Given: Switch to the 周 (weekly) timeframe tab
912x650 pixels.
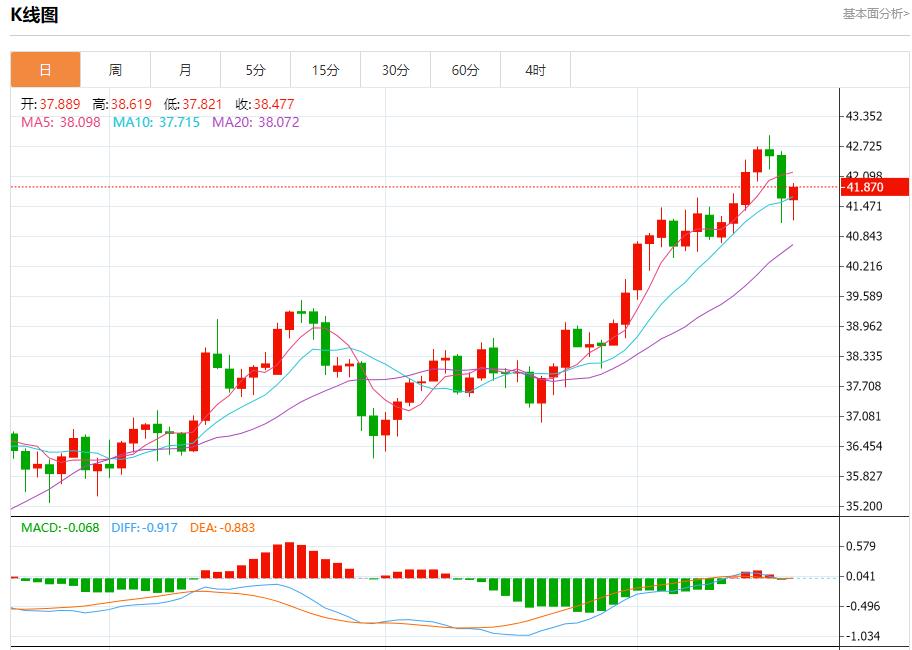Looking at the screenshot, I should 115,70.
